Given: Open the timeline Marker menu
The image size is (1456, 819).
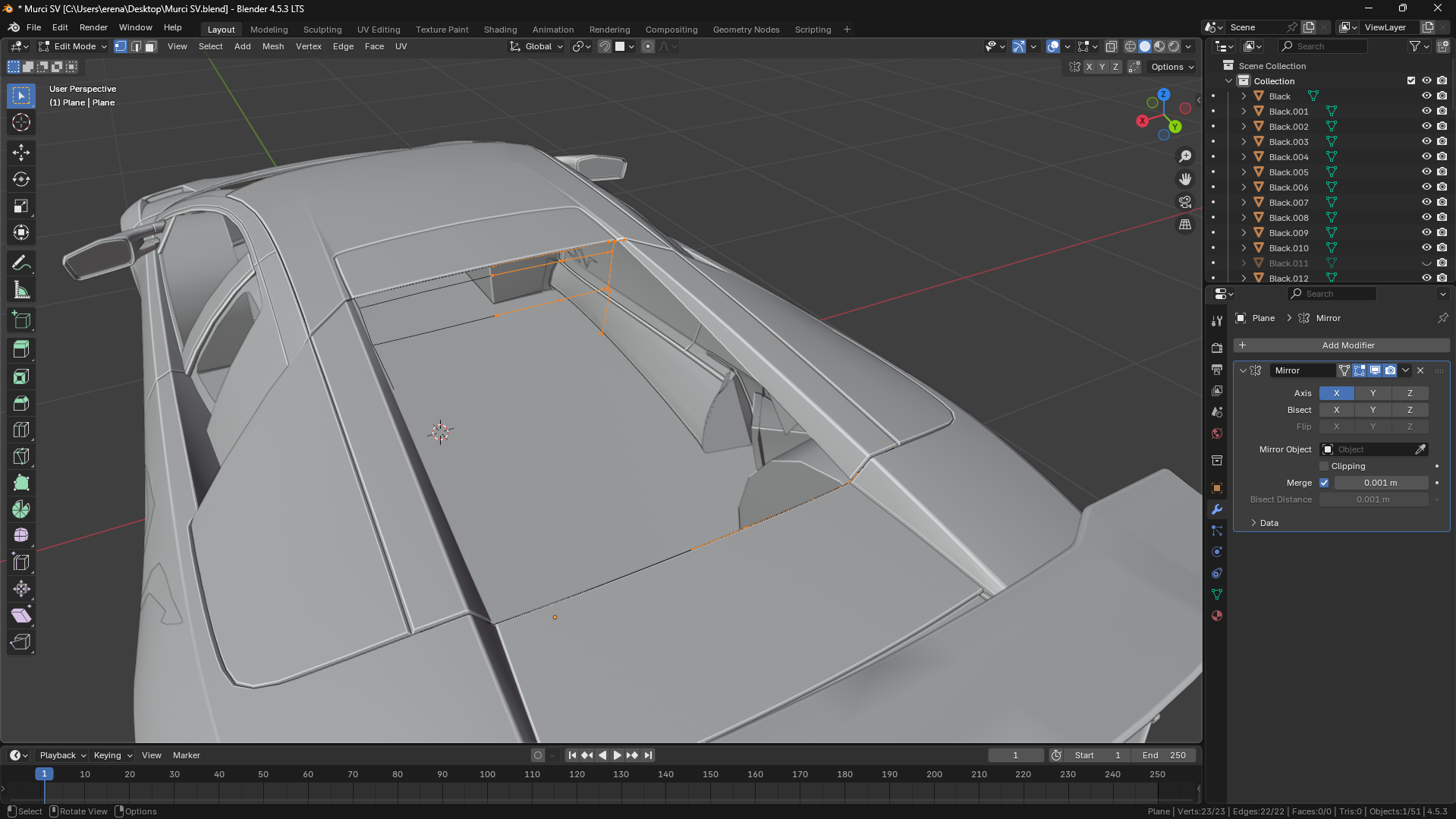Looking at the screenshot, I should click(187, 755).
